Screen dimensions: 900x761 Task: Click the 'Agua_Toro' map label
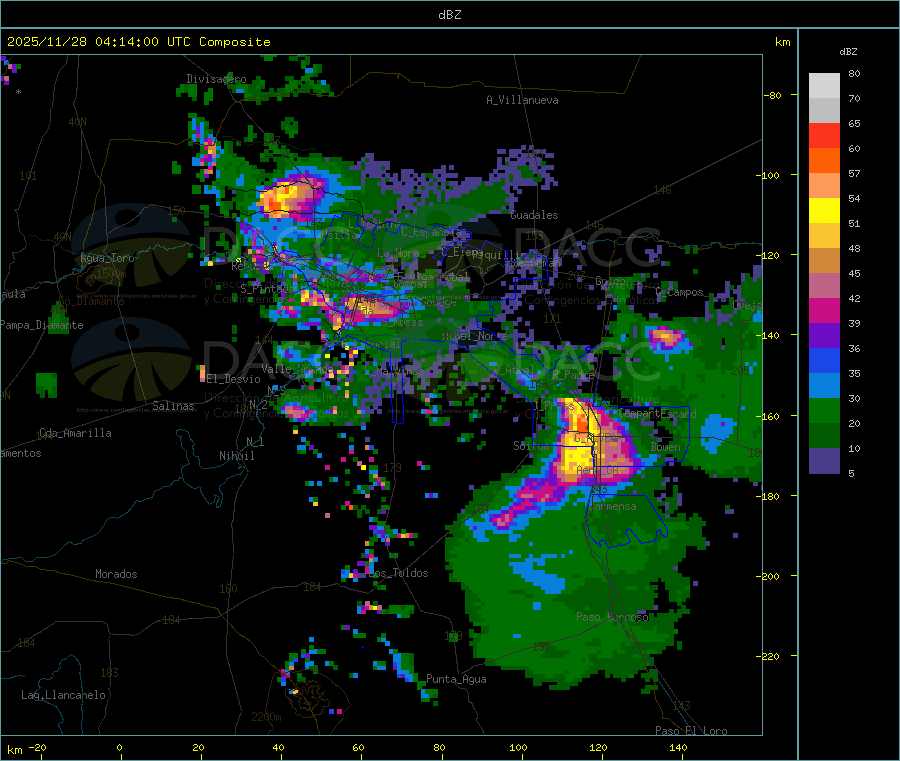(107, 258)
